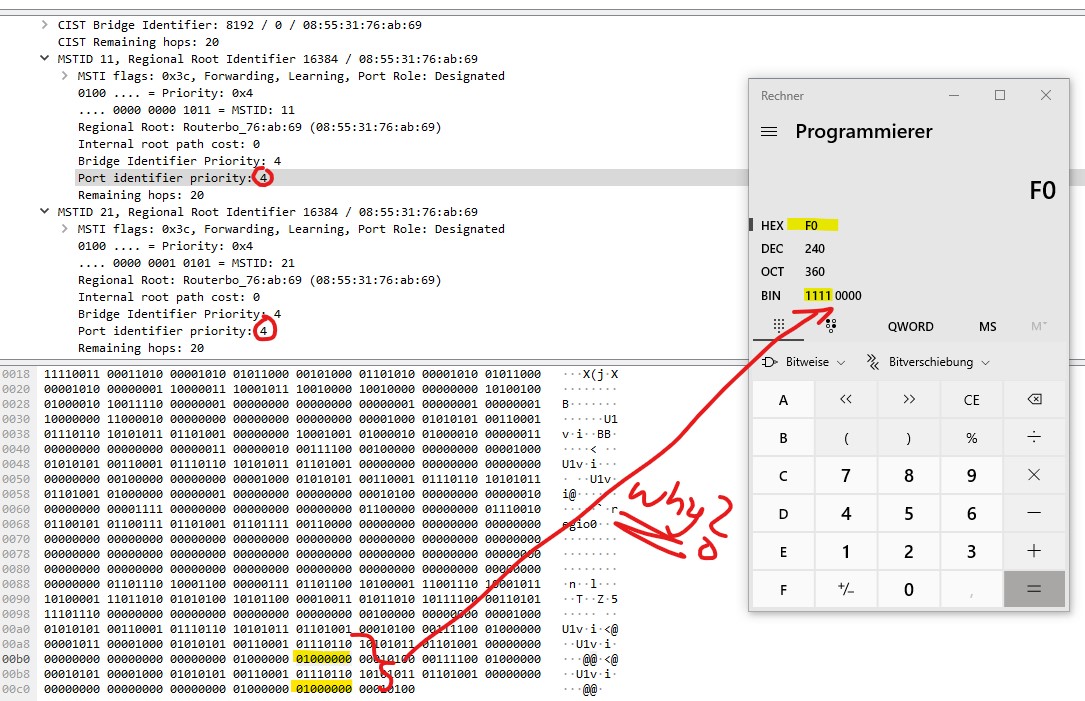This screenshot has height=701, width=1085.
Task: Click the calculator F0 result display
Action: click(1042, 190)
